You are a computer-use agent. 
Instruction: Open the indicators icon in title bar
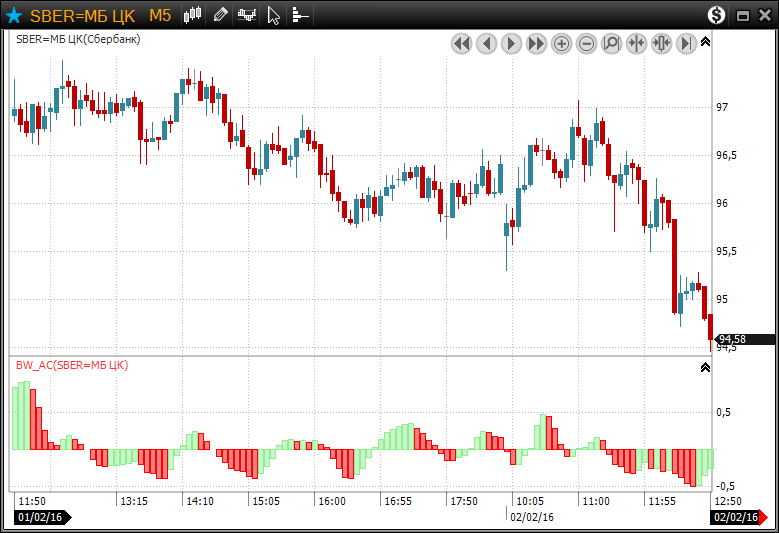[246, 15]
